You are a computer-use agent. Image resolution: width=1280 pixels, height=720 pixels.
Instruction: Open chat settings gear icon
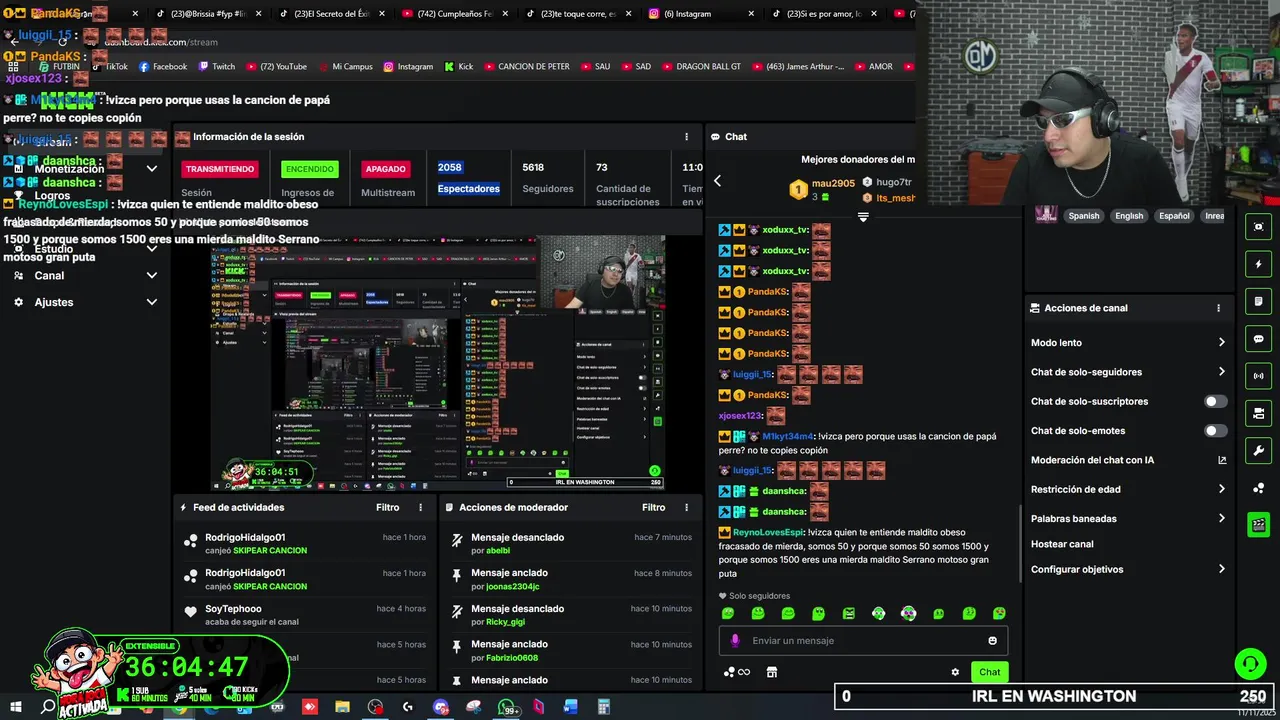955,672
